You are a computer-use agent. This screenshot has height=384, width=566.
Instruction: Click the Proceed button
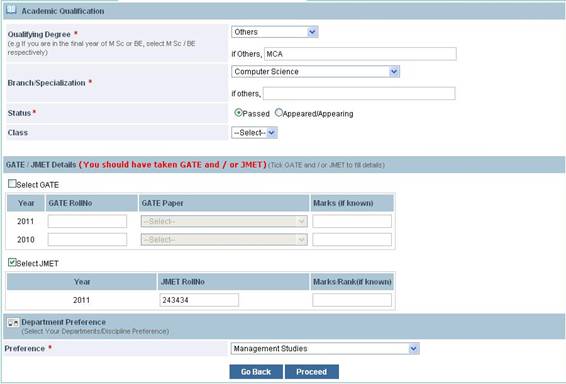pos(312,372)
